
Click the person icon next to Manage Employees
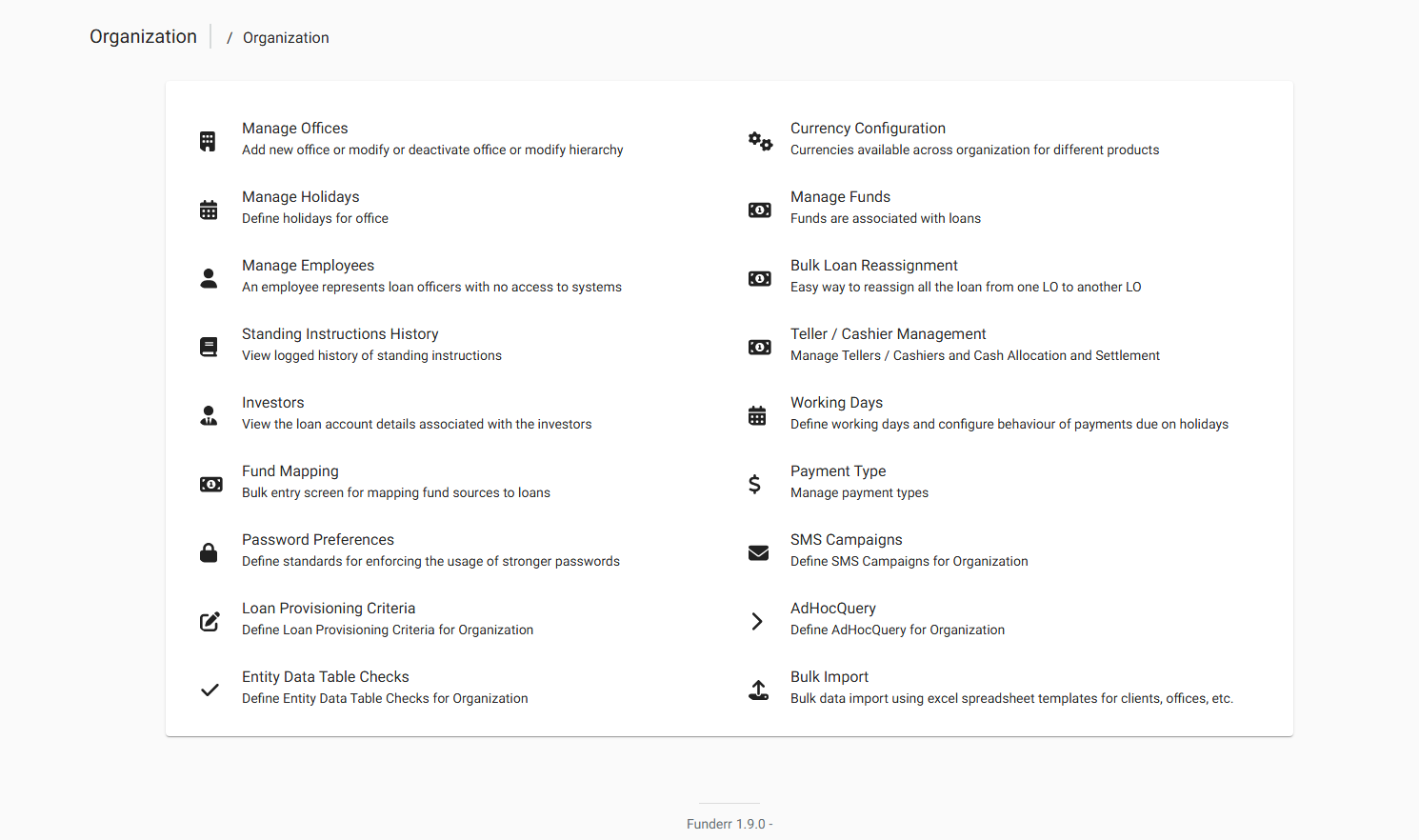click(x=209, y=278)
